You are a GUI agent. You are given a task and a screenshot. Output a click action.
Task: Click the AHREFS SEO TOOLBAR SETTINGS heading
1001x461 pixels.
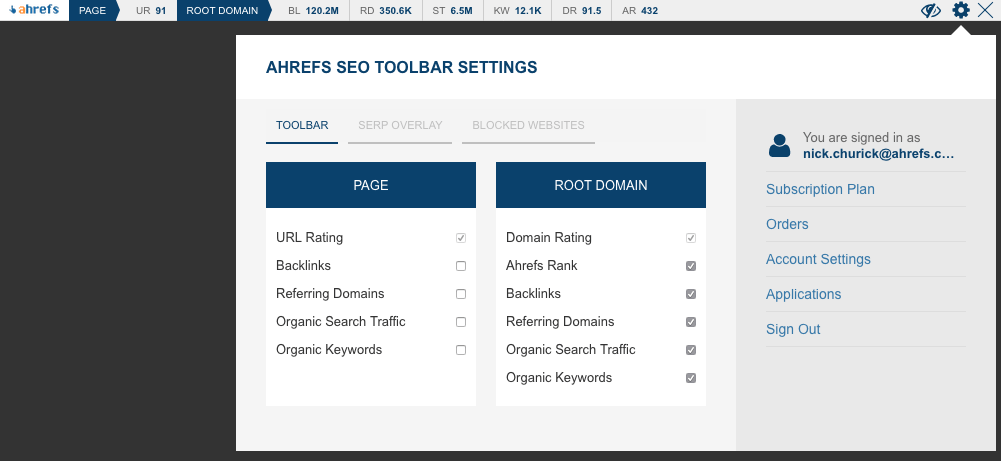(x=402, y=68)
